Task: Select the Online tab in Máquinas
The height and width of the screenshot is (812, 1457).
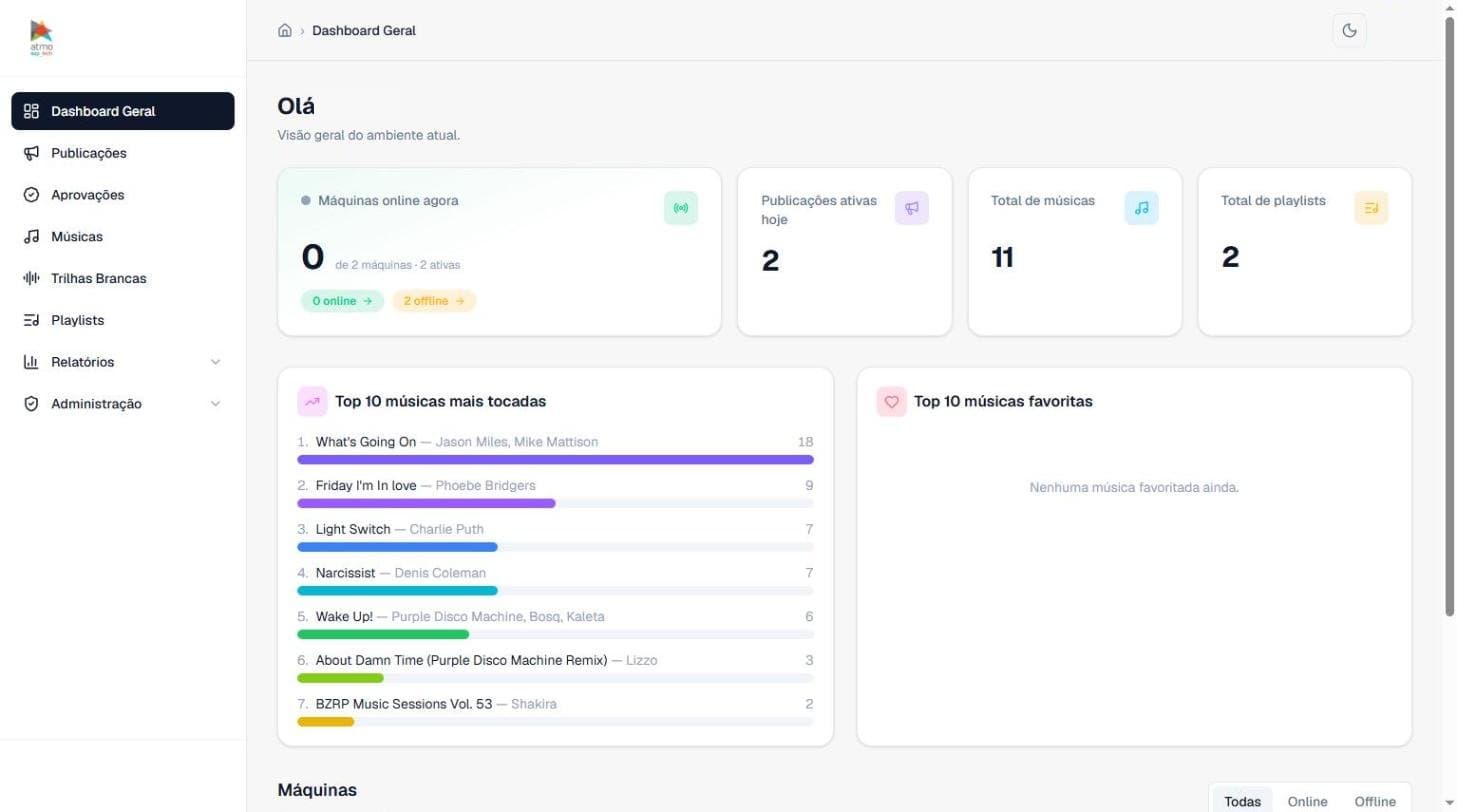Action: (1307, 801)
